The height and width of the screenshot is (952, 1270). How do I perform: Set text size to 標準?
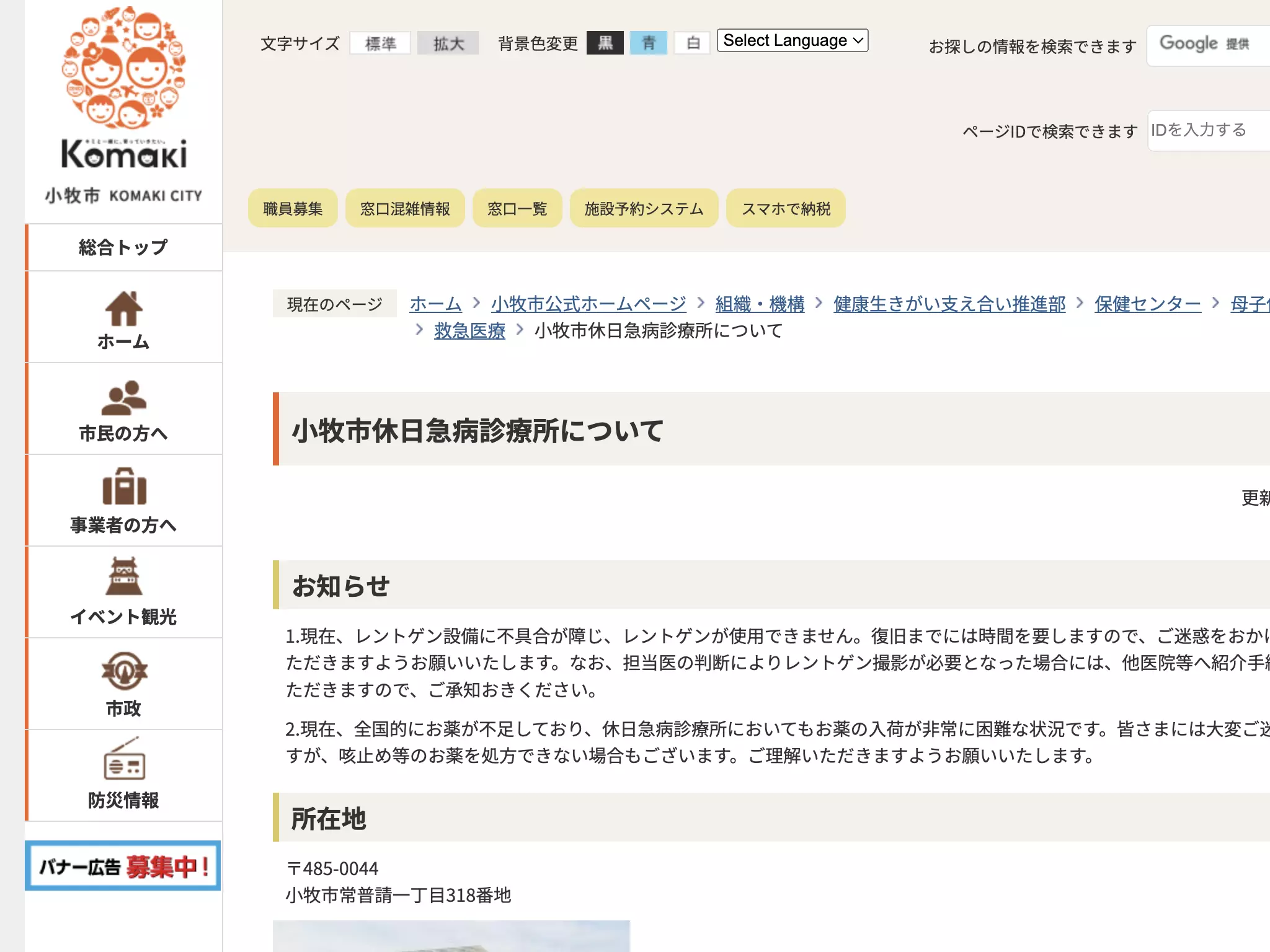pyautogui.click(x=380, y=43)
